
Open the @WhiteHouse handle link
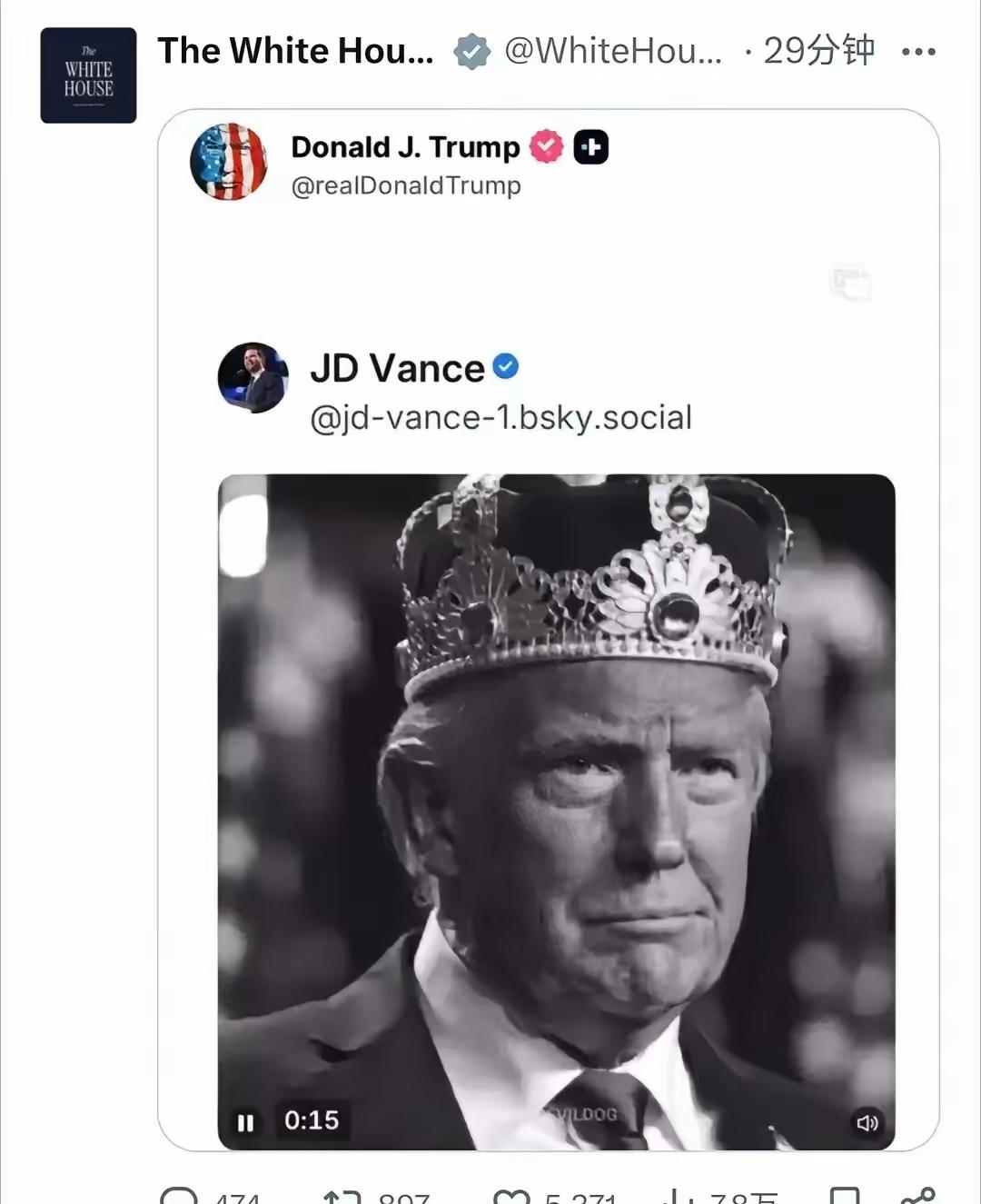(x=614, y=52)
